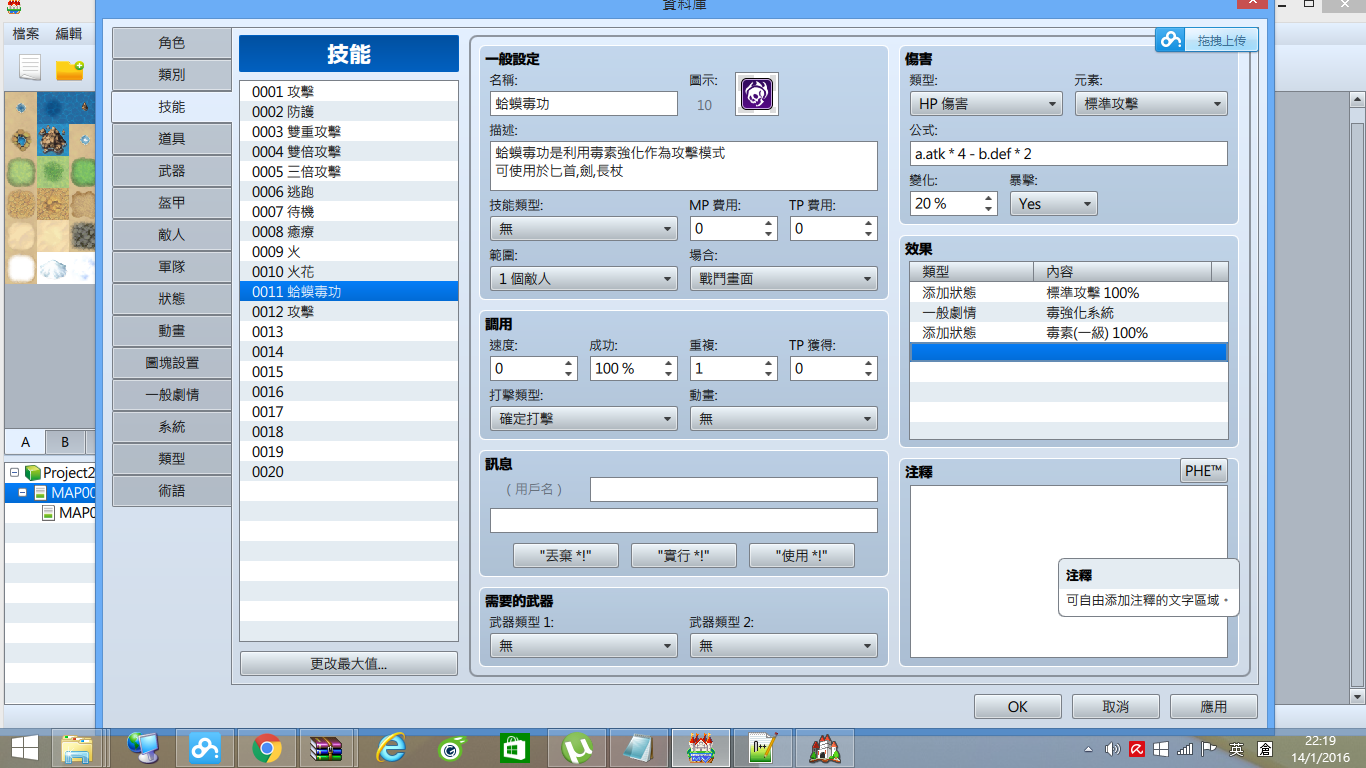
Task: Click the My Computer icon in the taskbar
Action: coord(143,747)
